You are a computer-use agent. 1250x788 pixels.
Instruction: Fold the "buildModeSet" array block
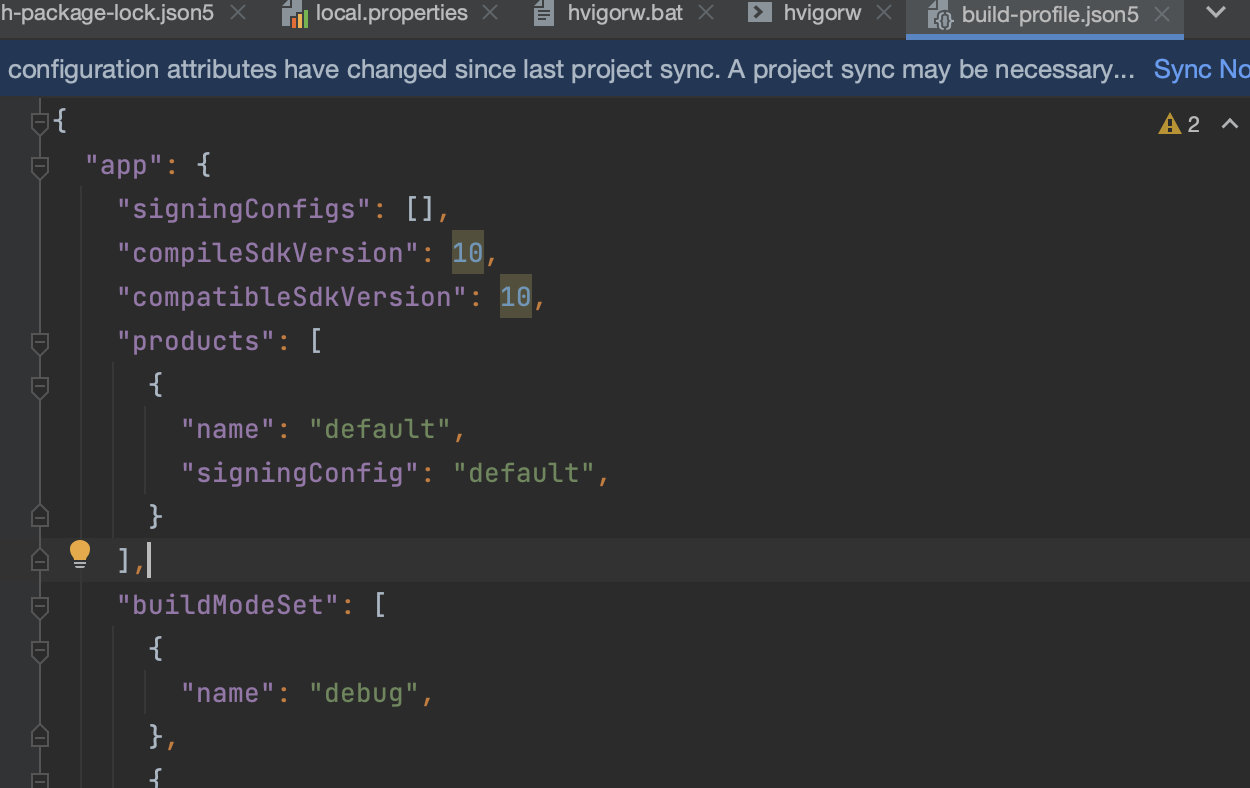pyautogui.click(x=40, y=606)
